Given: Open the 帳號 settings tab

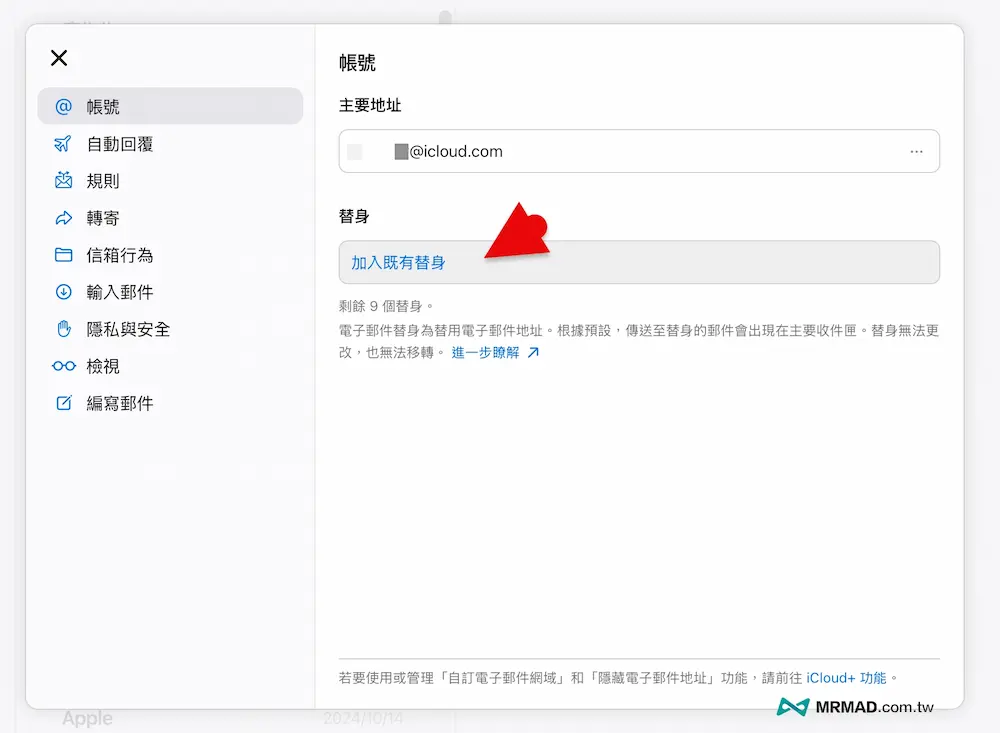Looking at the screenshot, I should coord(170,107).
